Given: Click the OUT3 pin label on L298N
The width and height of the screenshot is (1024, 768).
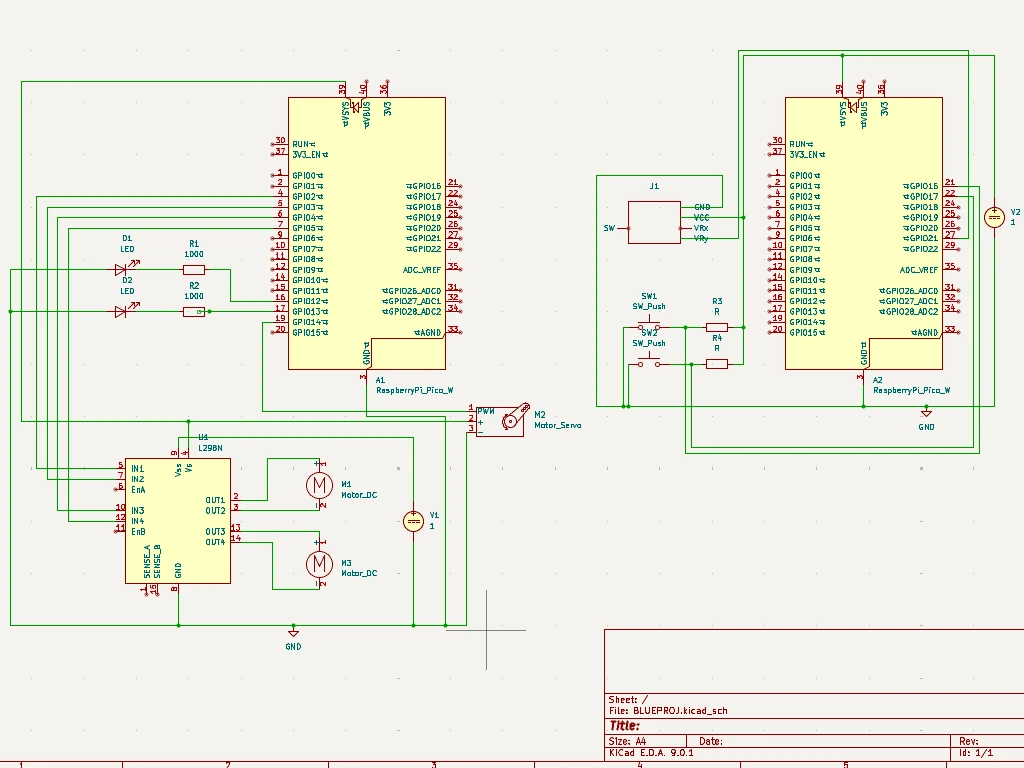Looking at the screenshot, I should coord(216,532).
